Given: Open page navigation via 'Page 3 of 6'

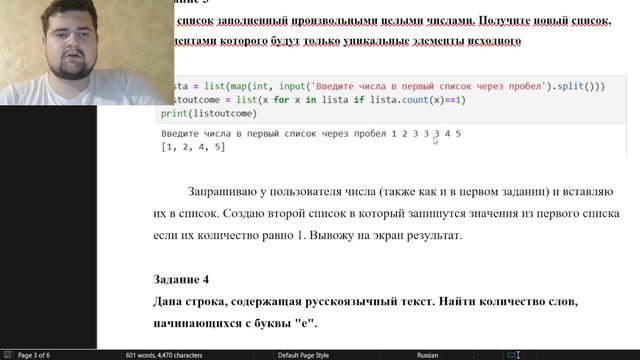Looking at the screenshot, I should pos(34,355).
